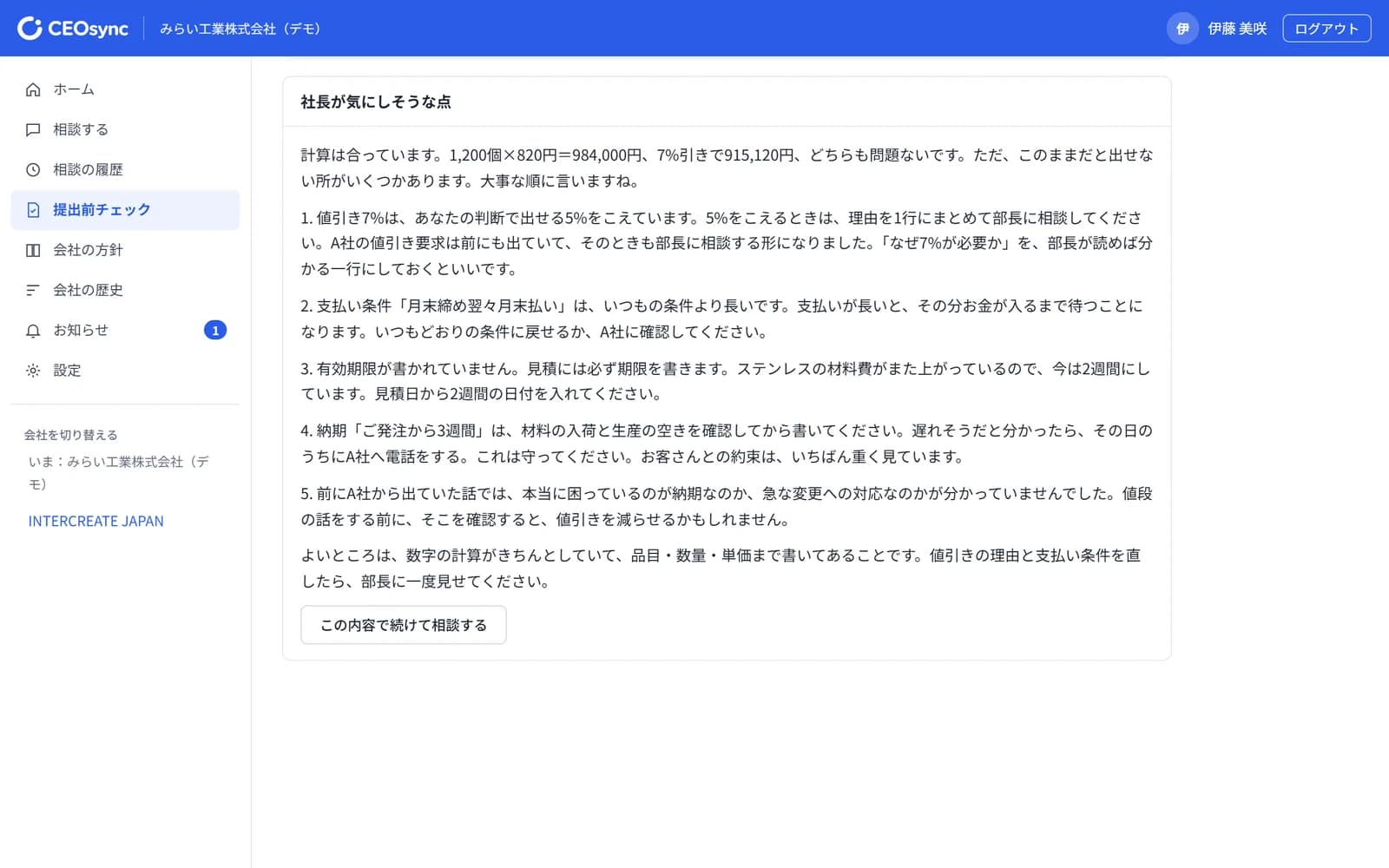
Task: Click current company text いま：みらい工業株式会社
Action: [118, 473]
